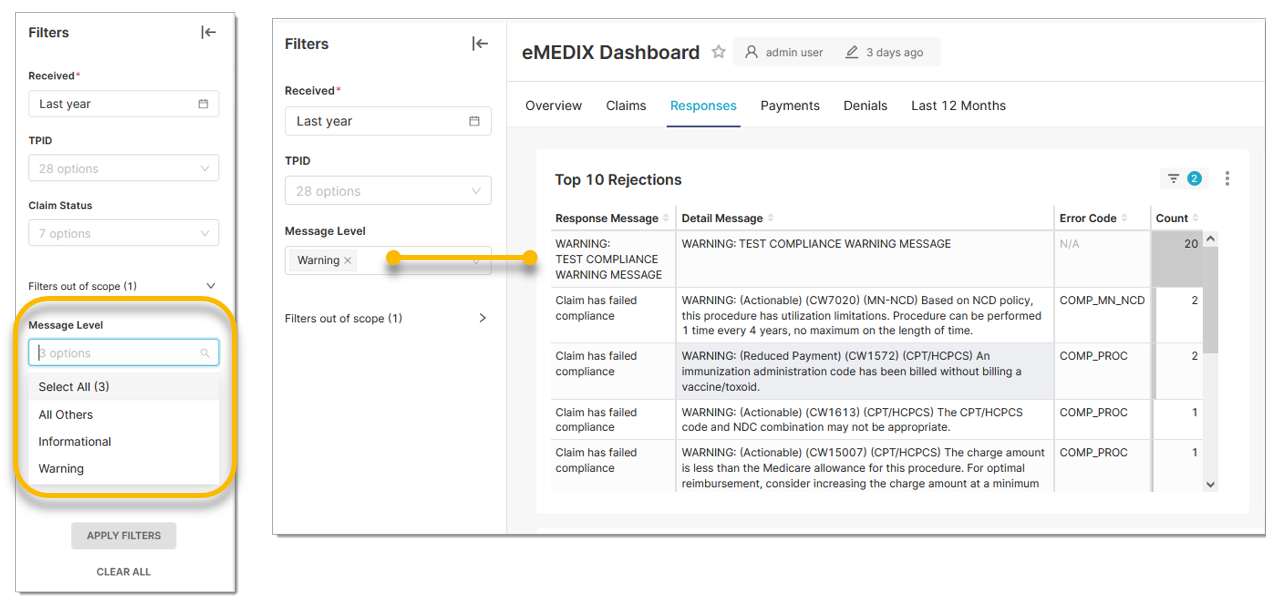The width and height of the screenshot is (1266, 603).
Task: Switch to the Payments tab
Action: (789, 106)
